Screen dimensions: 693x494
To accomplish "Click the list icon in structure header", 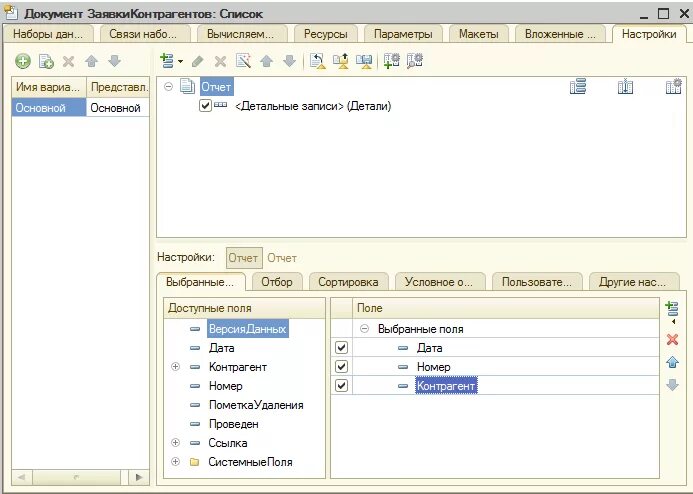I will (578, 86).
